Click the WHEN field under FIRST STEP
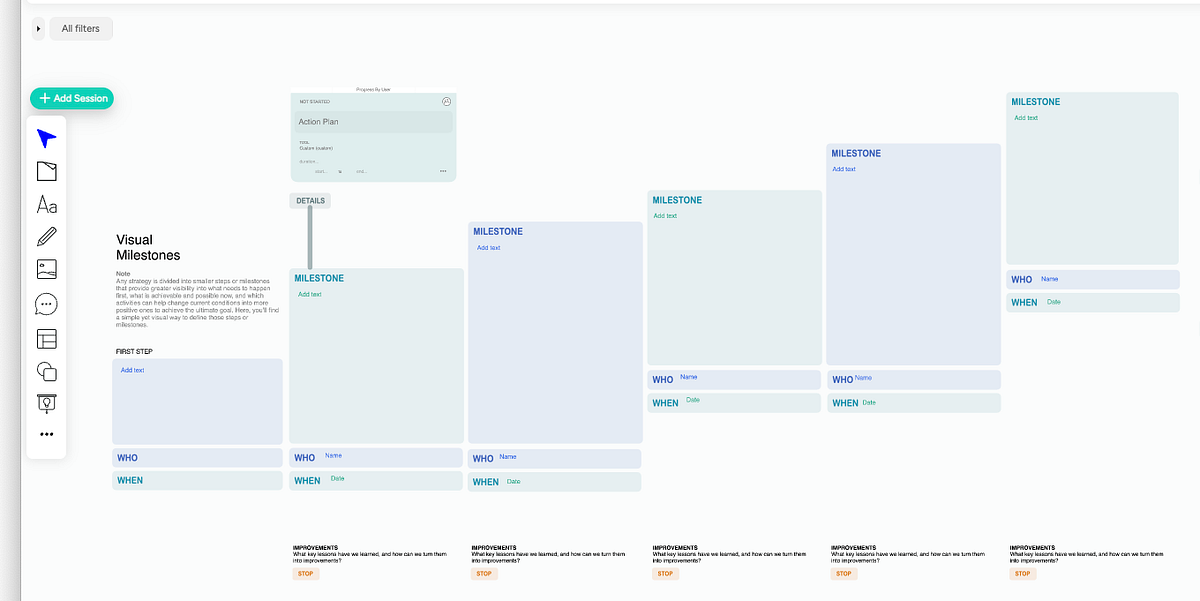 coord(197,480)
